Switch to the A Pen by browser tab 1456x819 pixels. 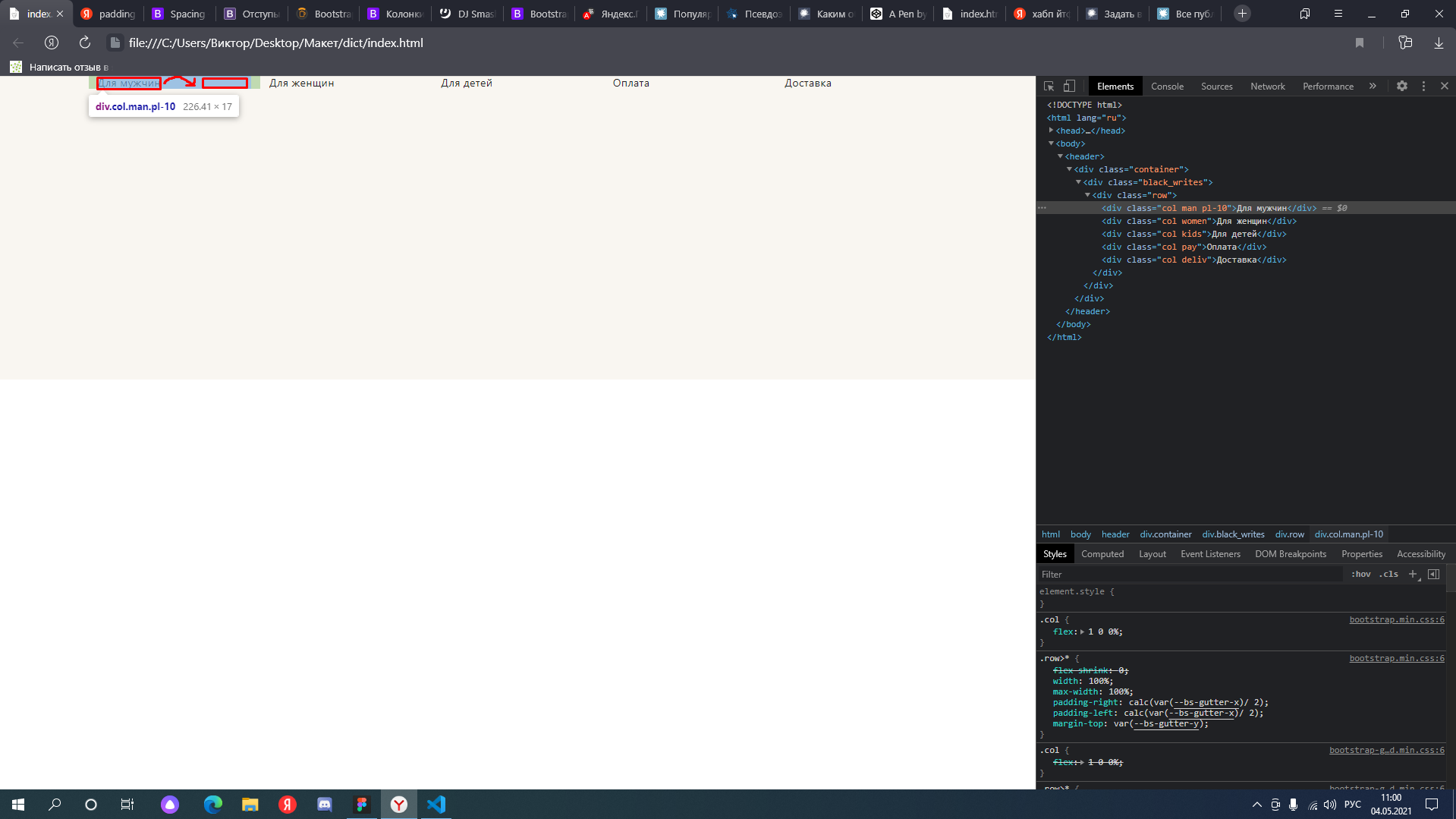click(x=899, y=14)
